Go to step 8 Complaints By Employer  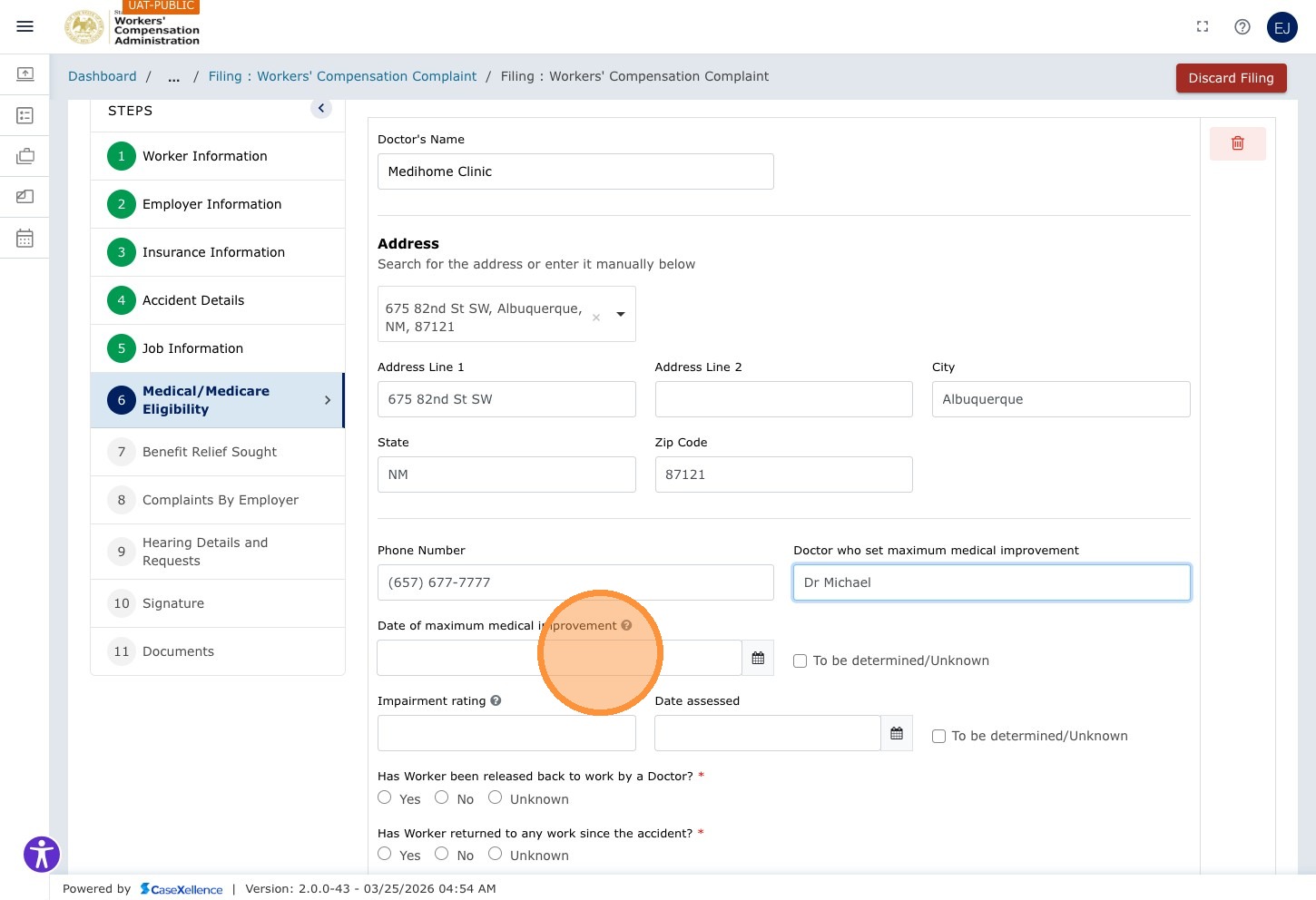[x=218, y=500]
